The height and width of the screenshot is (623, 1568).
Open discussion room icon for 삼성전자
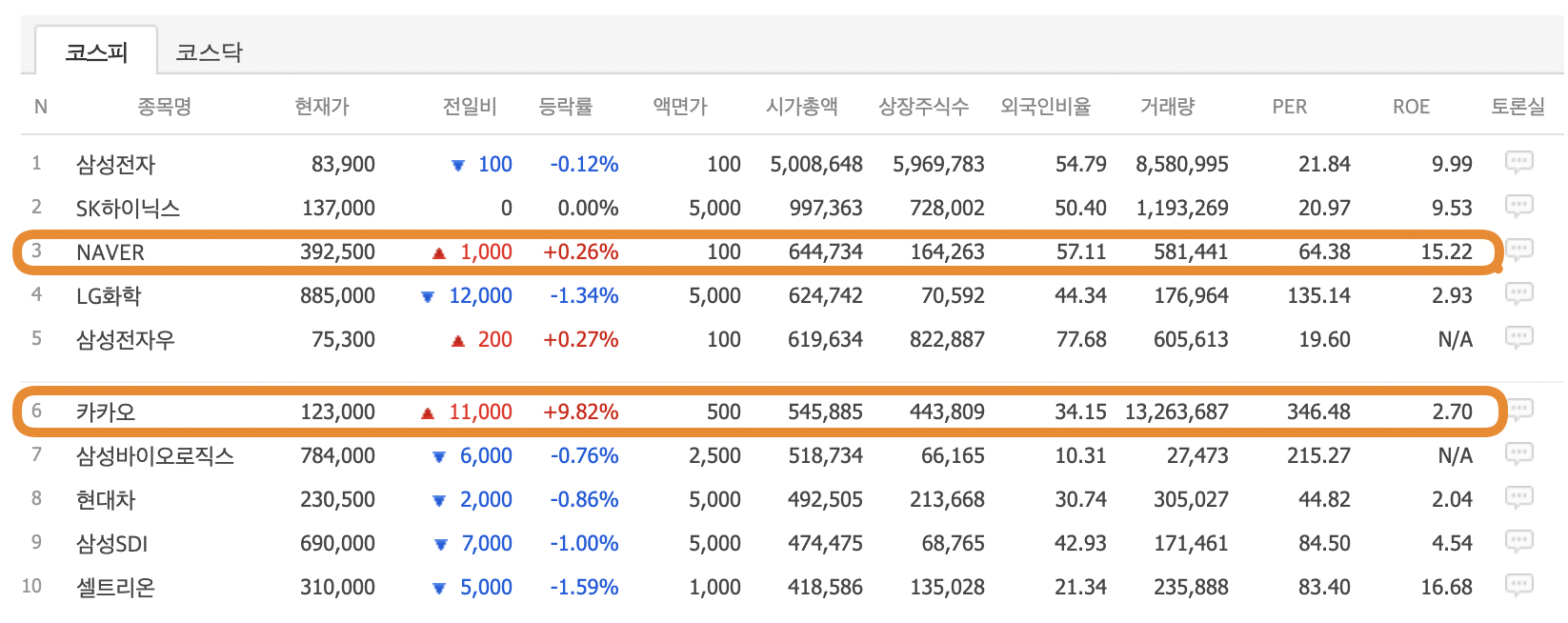(x=1518, y=163)
